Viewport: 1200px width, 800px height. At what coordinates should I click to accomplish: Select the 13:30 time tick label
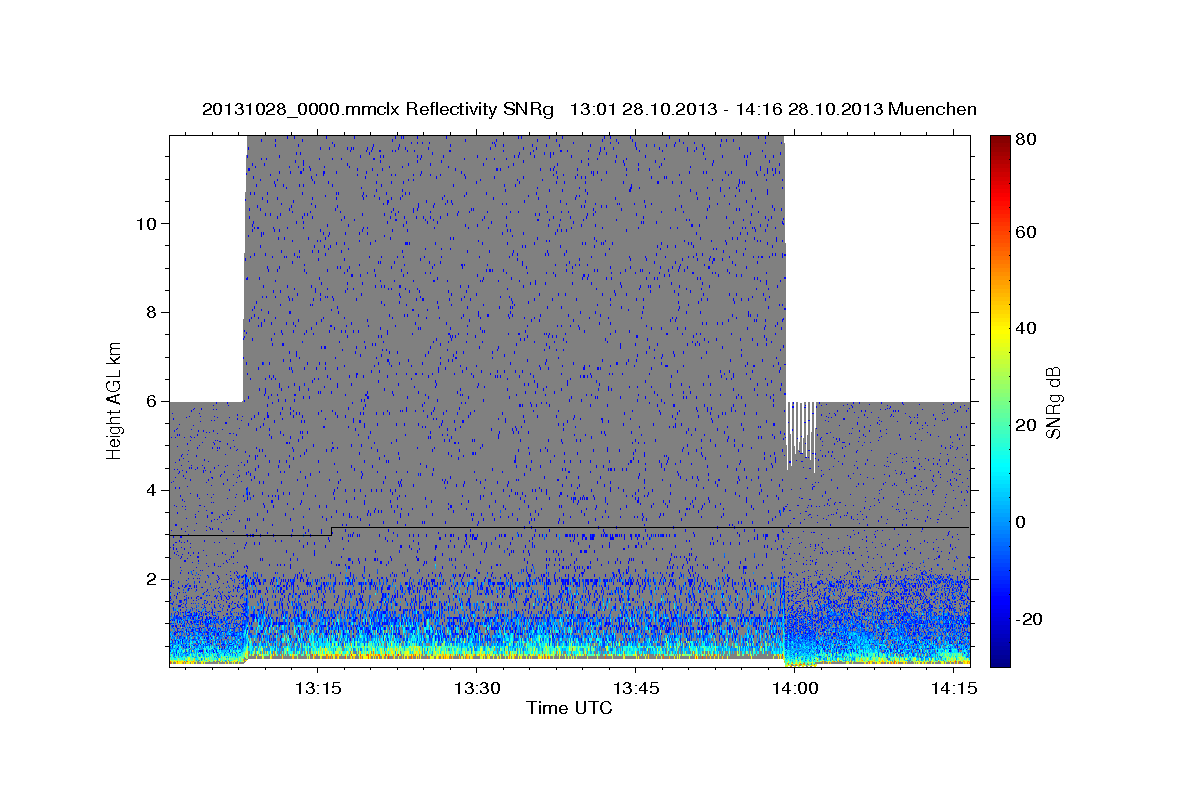(477, 688)
